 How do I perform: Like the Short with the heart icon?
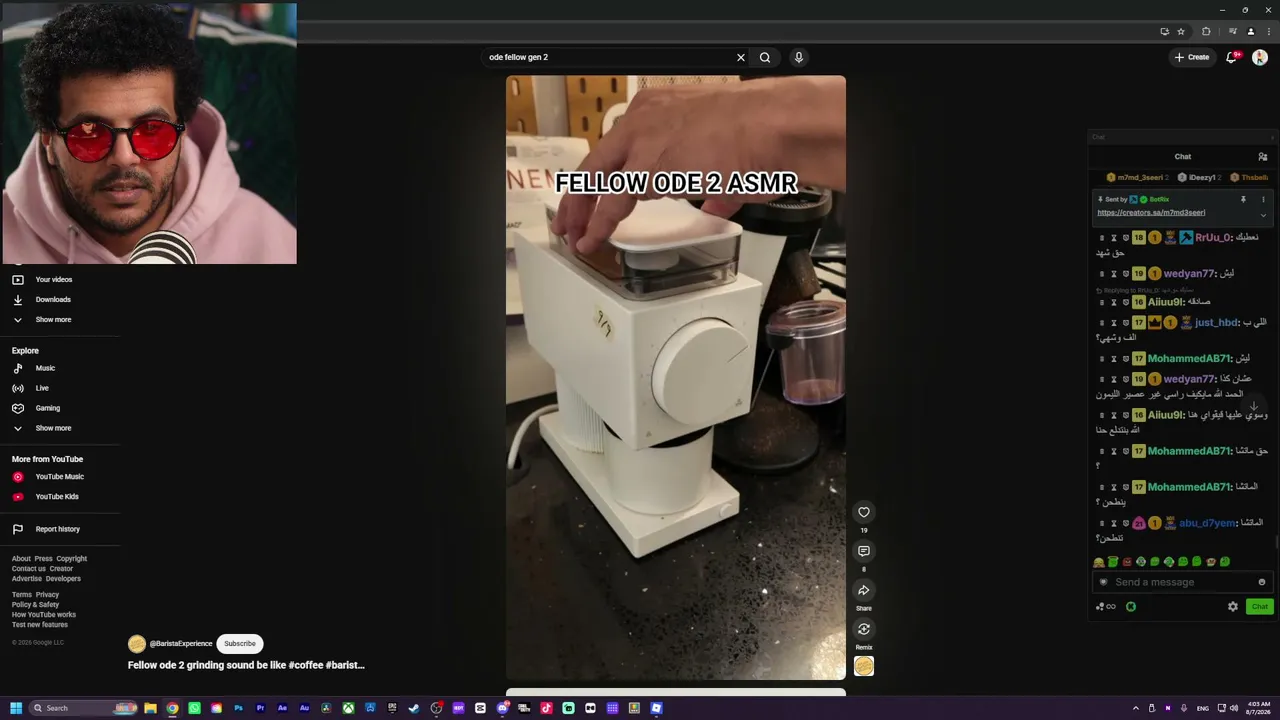pyautogui.click(x=864, y=512)
